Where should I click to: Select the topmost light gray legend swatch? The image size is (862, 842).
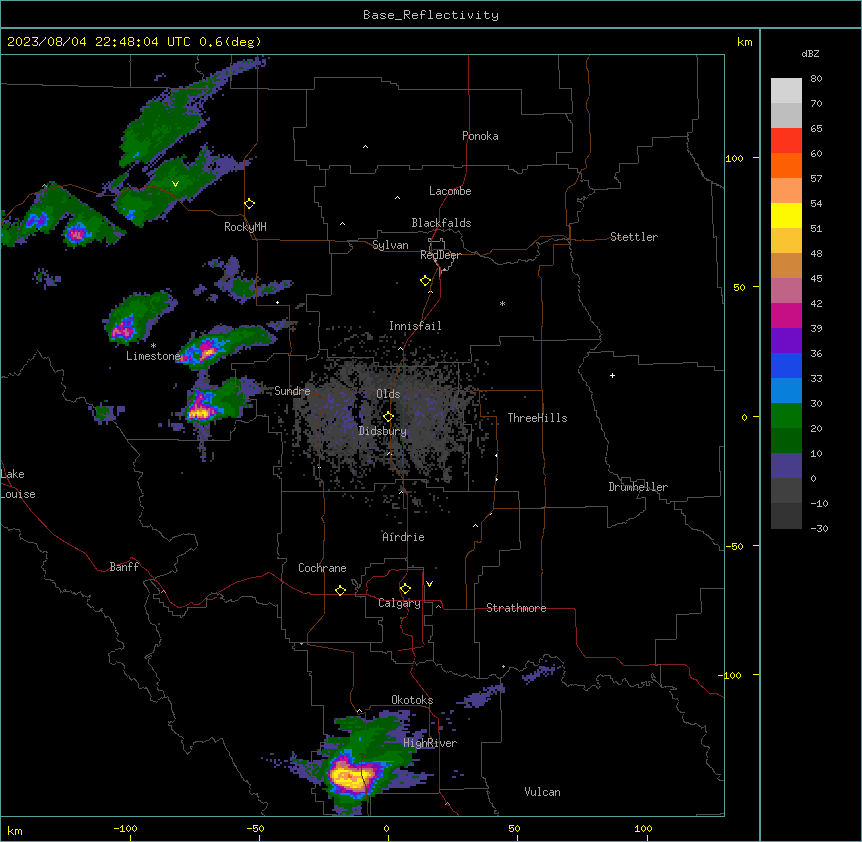786,91
